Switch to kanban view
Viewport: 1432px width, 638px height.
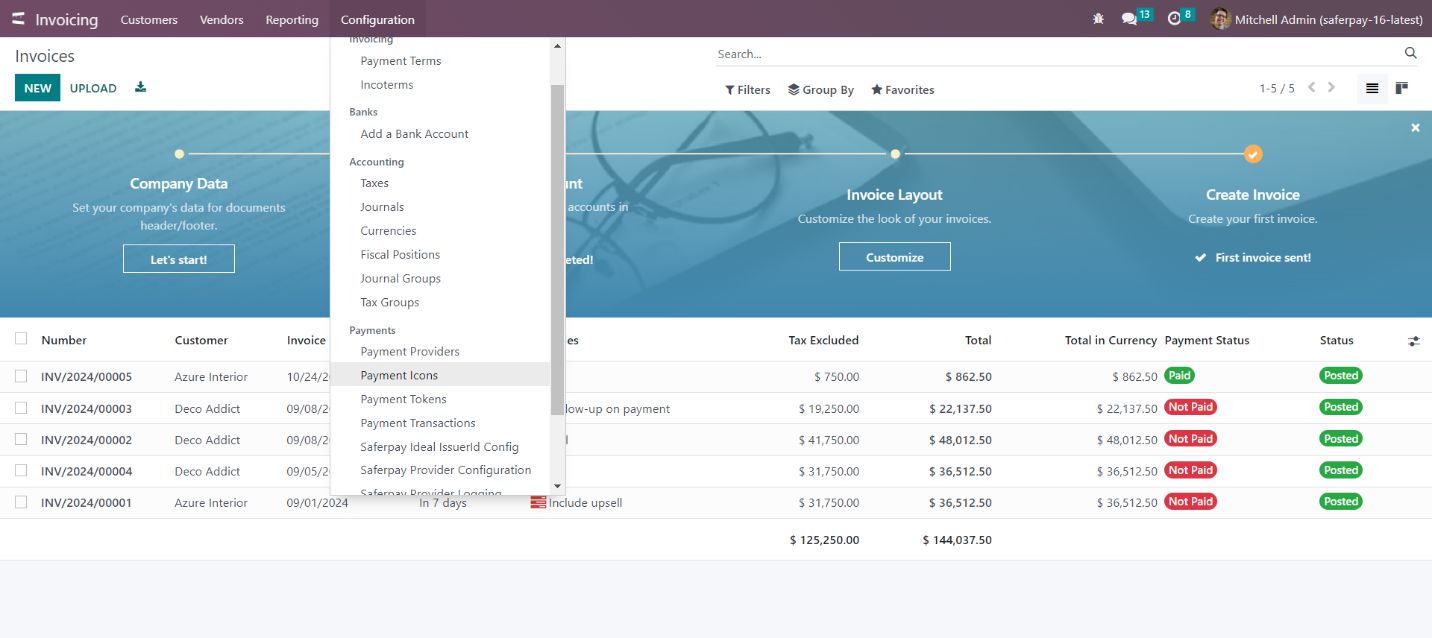click(x=1402, y=88)
